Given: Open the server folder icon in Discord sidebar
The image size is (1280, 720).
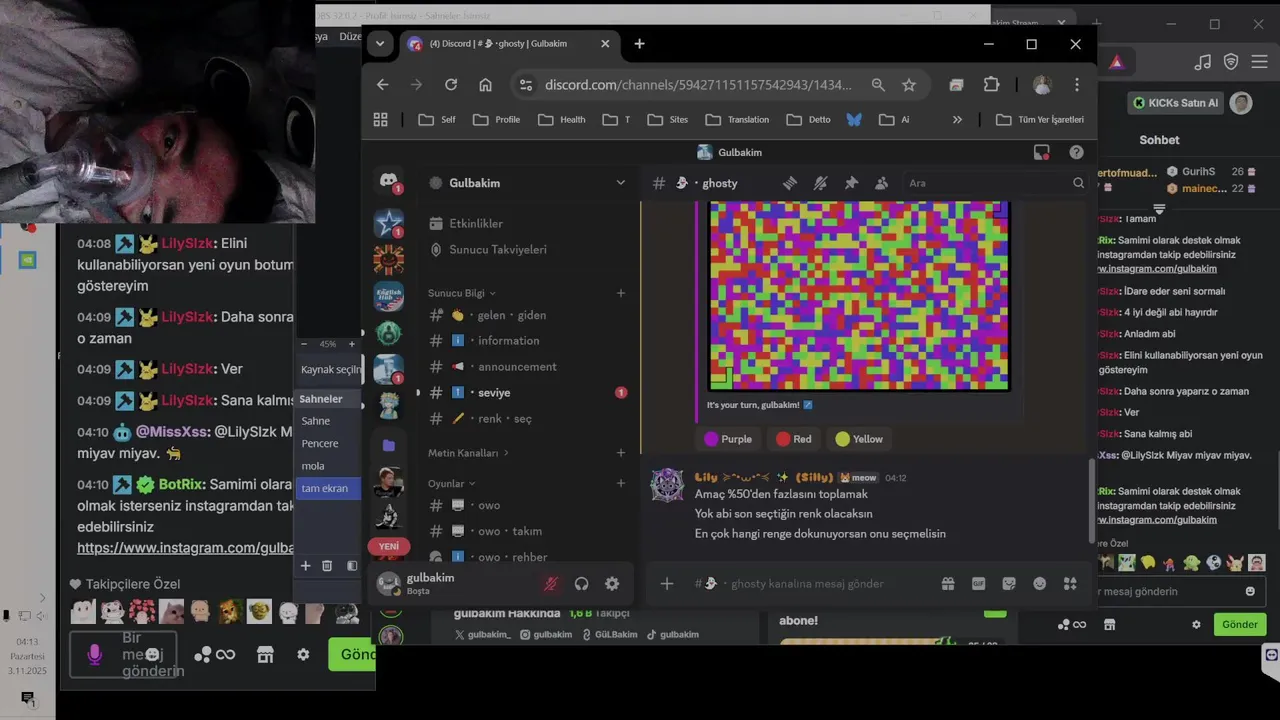Looking at the screenshot, I should tap(389, 444).
